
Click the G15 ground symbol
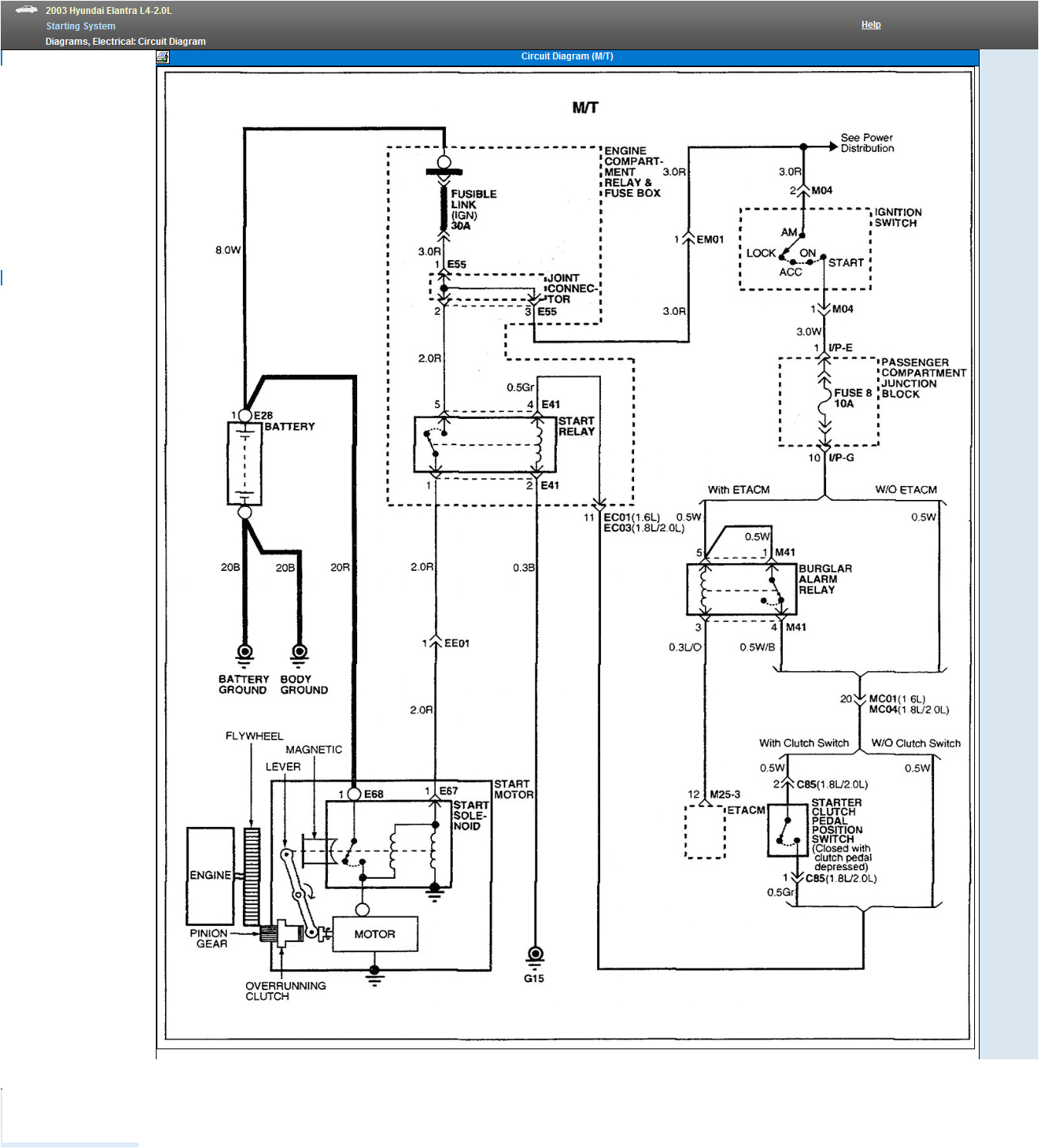pos(535,954)
